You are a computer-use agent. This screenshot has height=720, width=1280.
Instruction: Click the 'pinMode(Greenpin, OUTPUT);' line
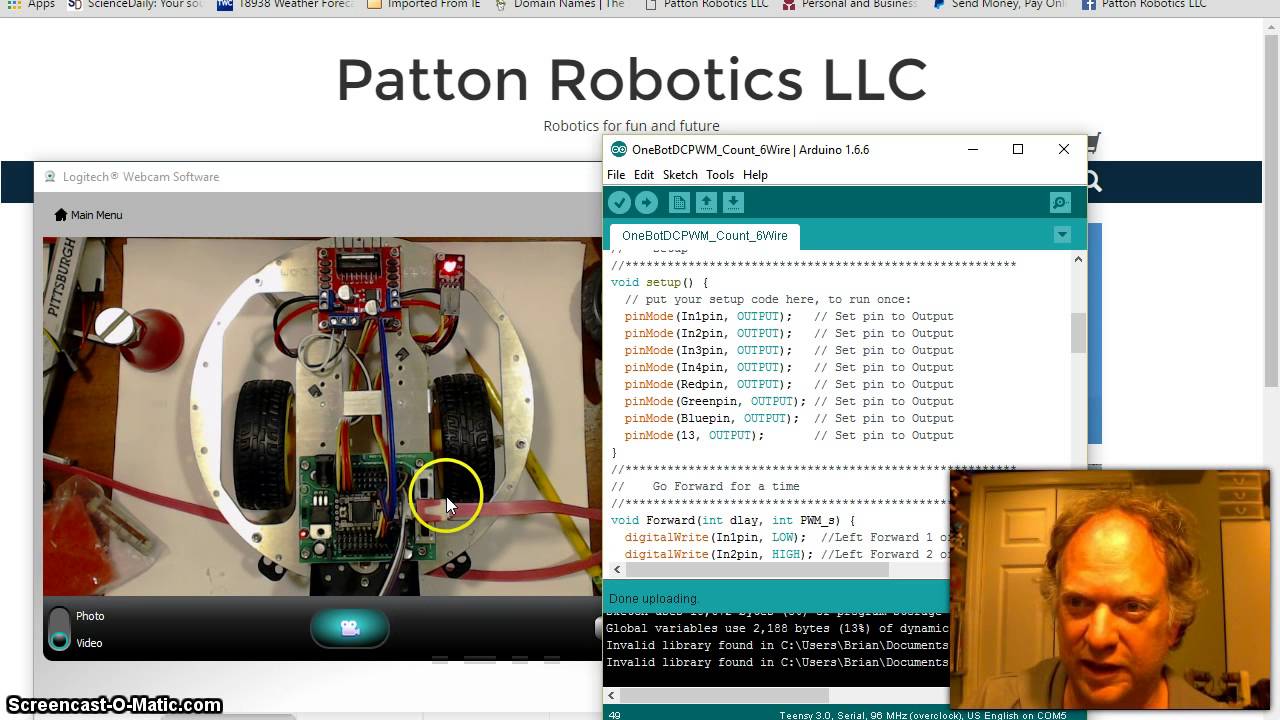[715, 402]
